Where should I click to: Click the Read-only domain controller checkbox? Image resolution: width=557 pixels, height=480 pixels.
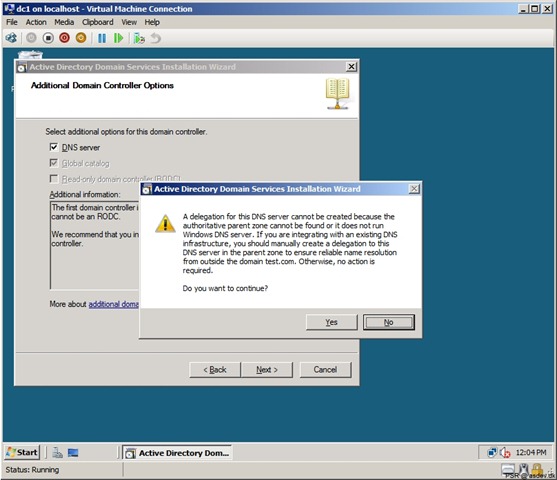pos(54,179)
